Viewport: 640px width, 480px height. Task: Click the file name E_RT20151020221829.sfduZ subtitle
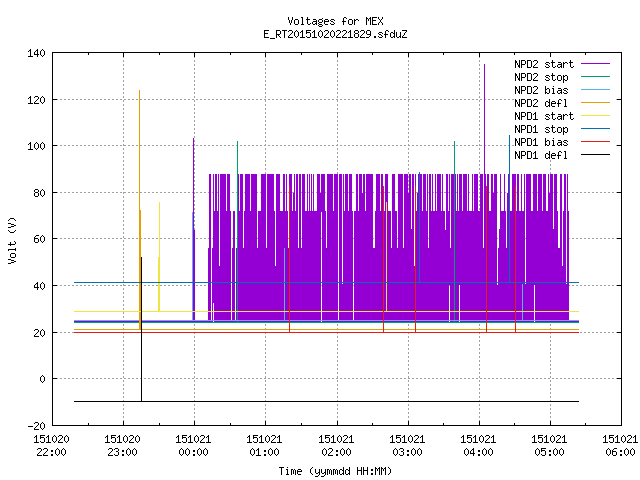[x=335, y=34]
